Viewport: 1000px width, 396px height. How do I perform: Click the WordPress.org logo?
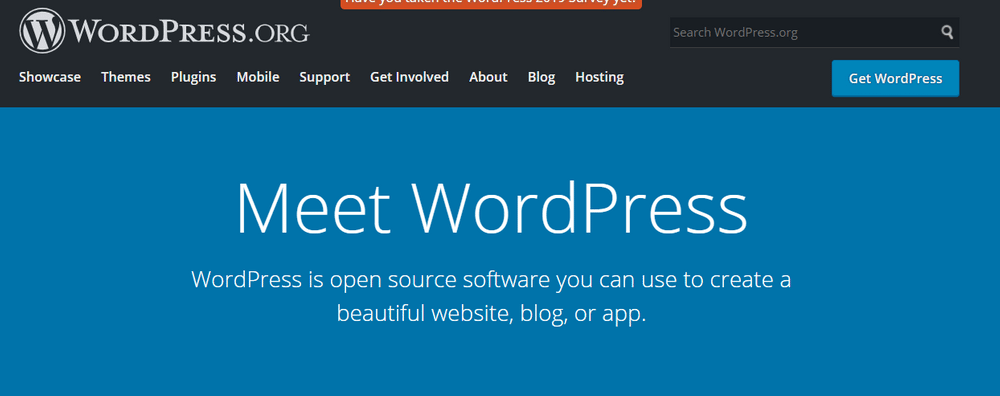point(165,31)
